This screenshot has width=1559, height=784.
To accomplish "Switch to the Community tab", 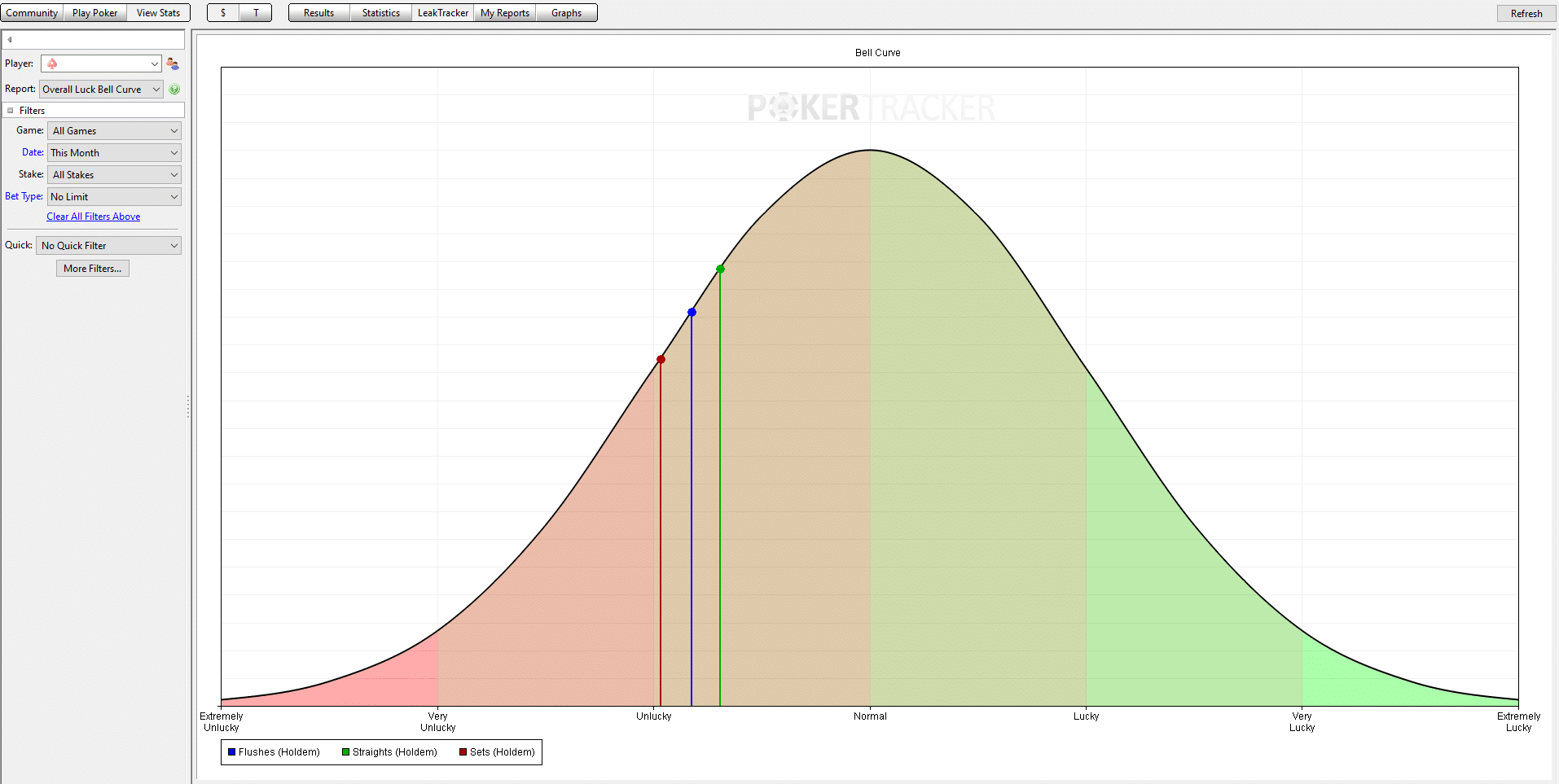I will click(32, 13).
